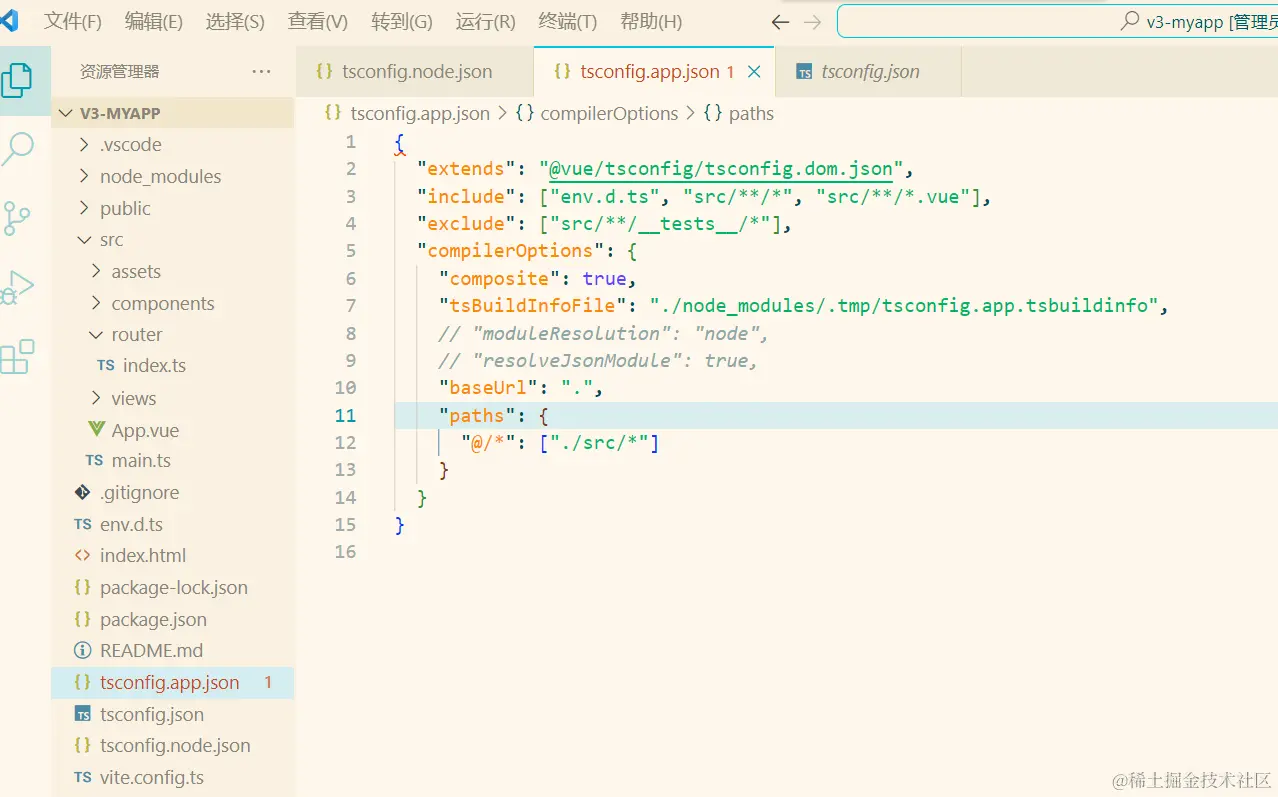The image size is (1278, 797).
Task: Click the 资源管理器 panel title
Action: [119, 71]
